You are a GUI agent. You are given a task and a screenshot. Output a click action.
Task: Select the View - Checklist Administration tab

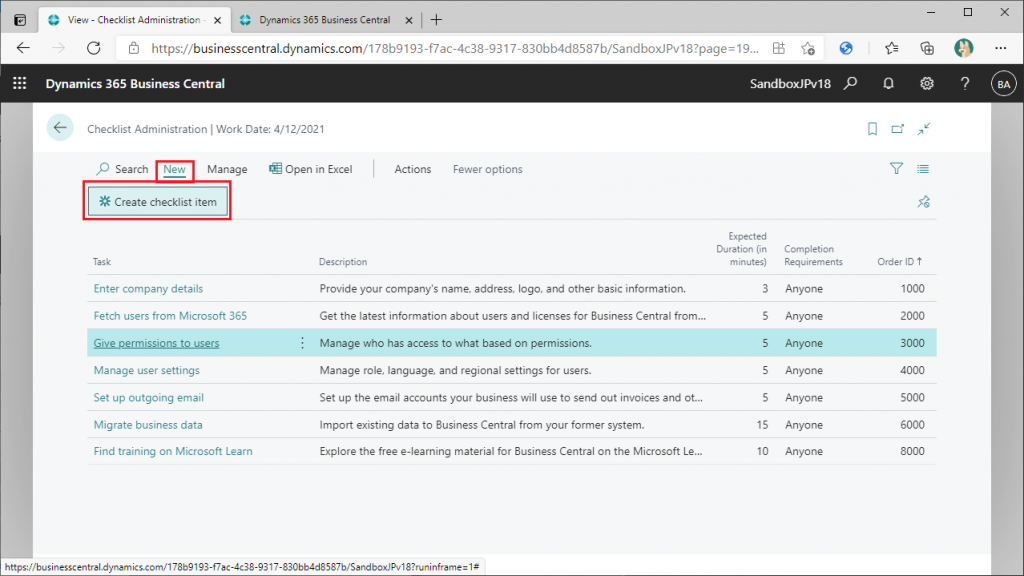point(134,20)
